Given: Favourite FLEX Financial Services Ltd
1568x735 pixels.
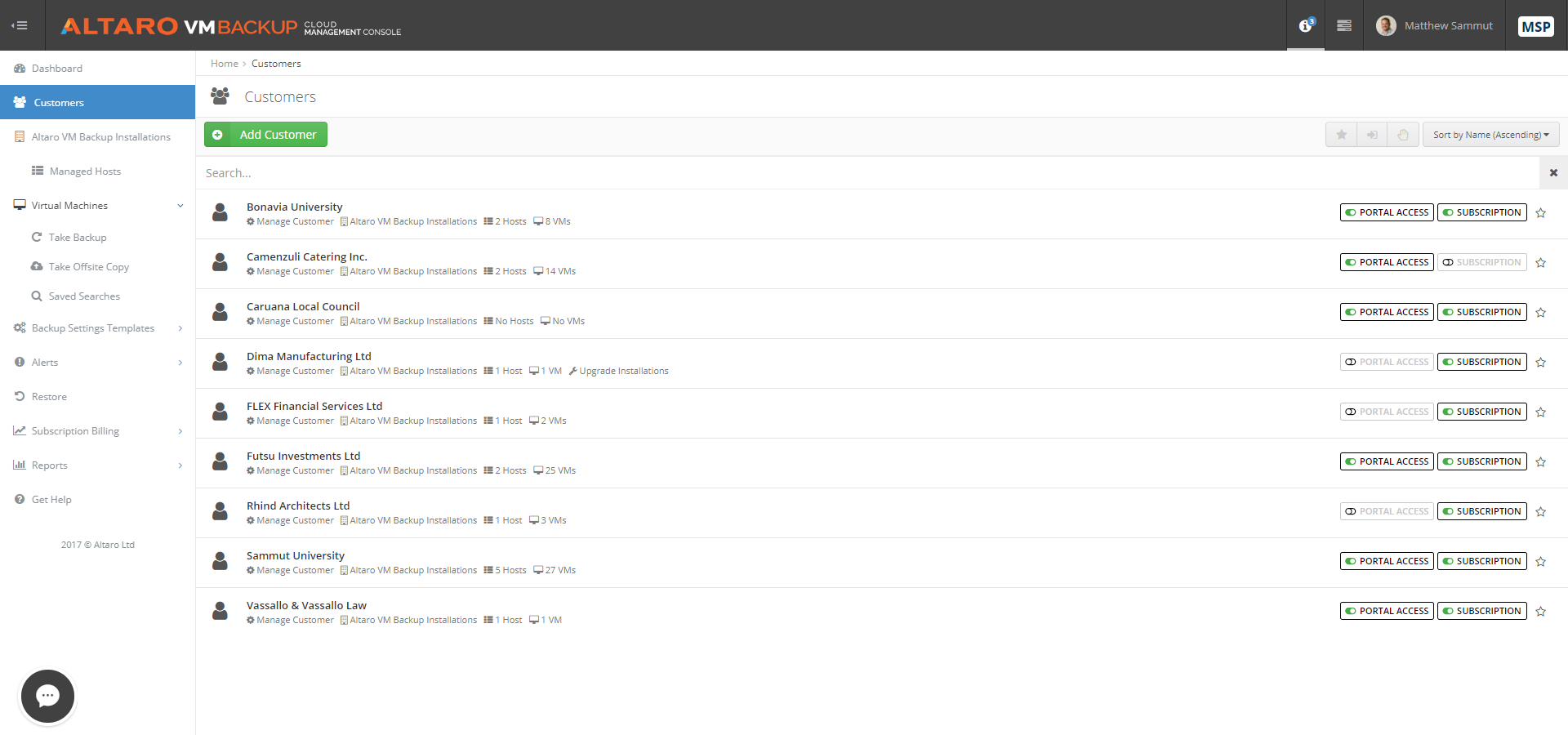Looking at the screenshot, I should click(1541, 412).
